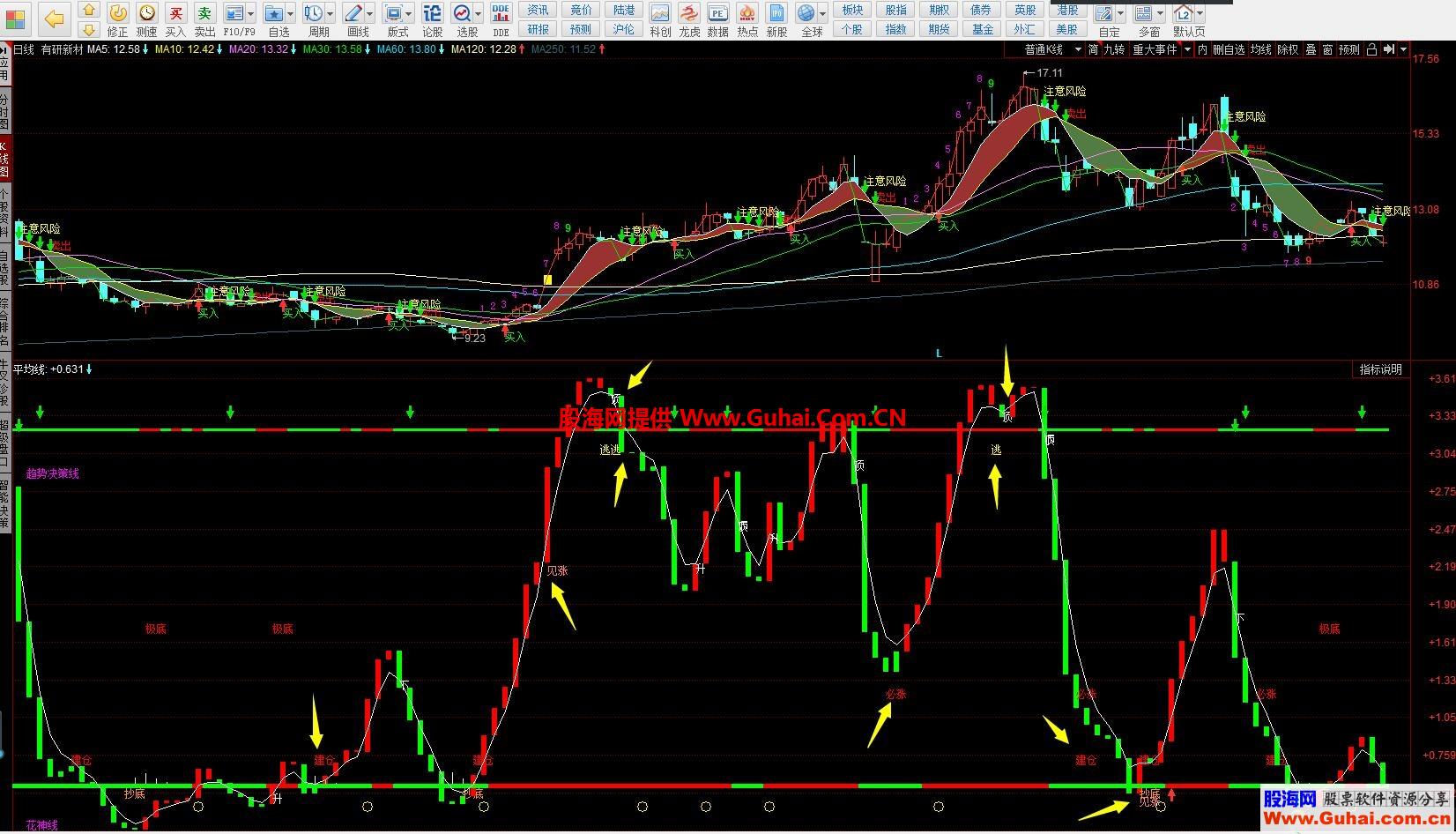Toggle the 九转 indicator

click(1114, 50)
